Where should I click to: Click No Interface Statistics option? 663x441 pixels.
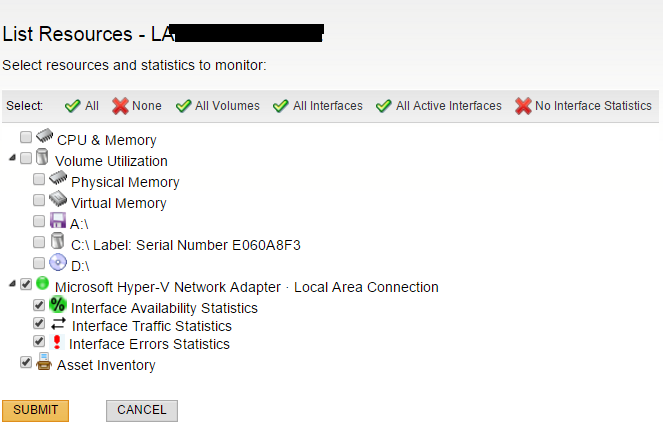[x=583, y=106]
